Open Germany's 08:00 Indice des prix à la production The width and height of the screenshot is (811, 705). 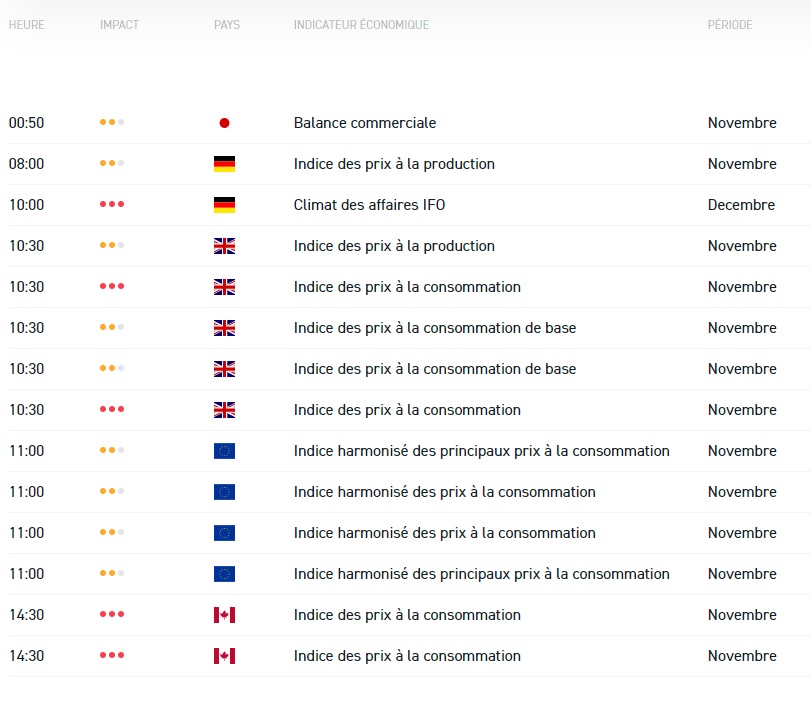(x=394, y=164)
